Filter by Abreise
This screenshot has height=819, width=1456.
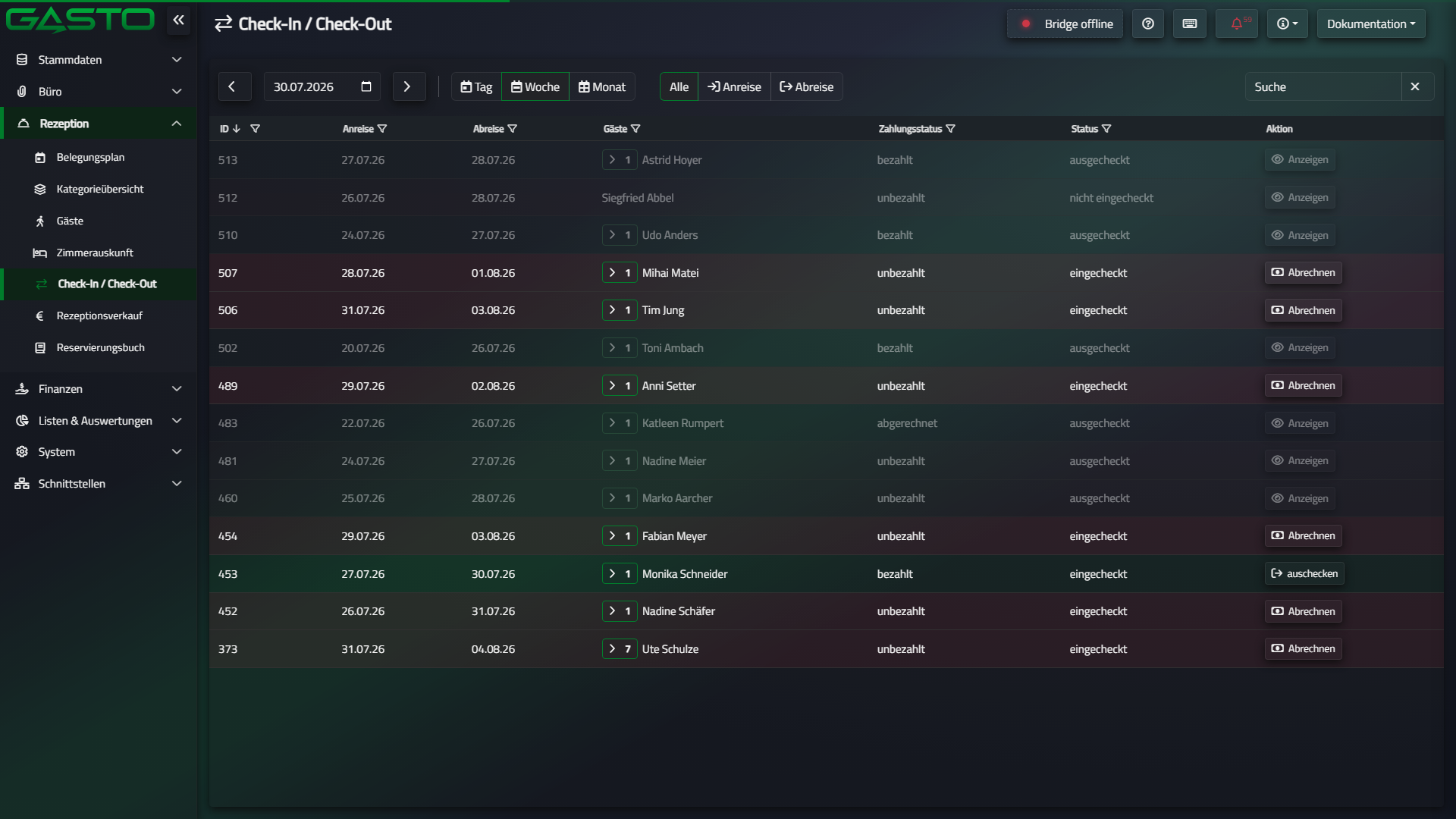point(807,86)
